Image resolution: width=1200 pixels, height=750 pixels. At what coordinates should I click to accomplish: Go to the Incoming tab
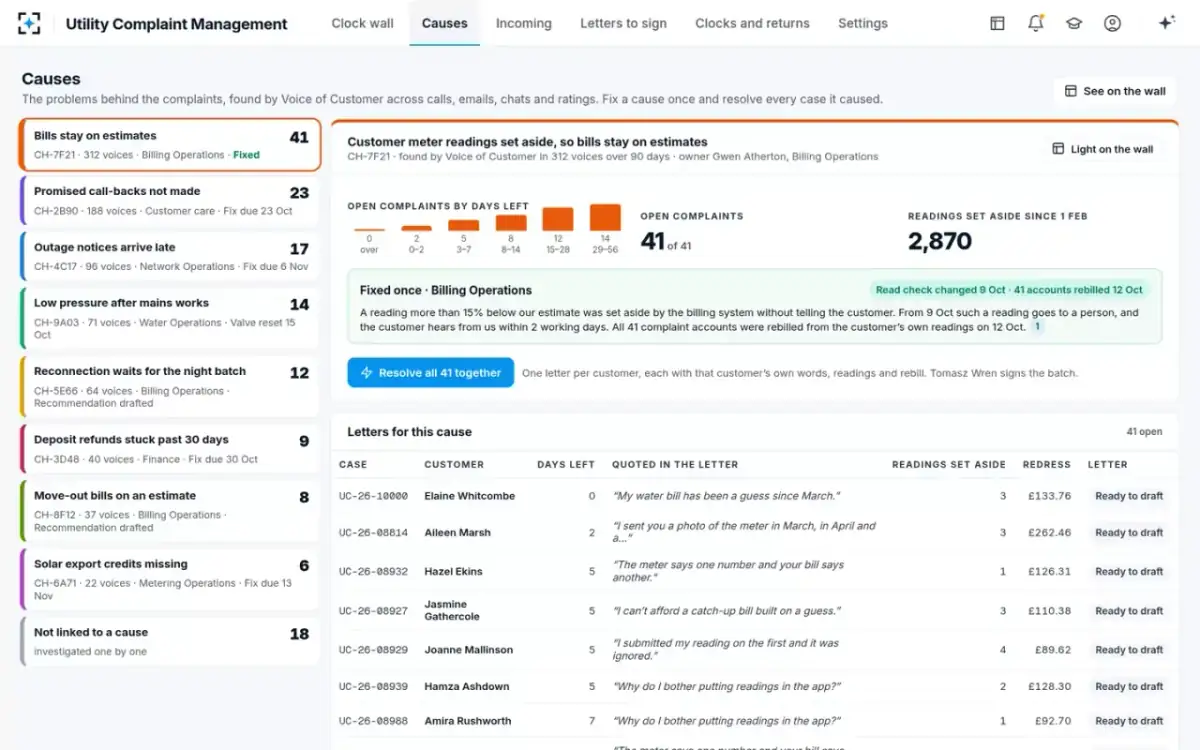pos(523,23)
